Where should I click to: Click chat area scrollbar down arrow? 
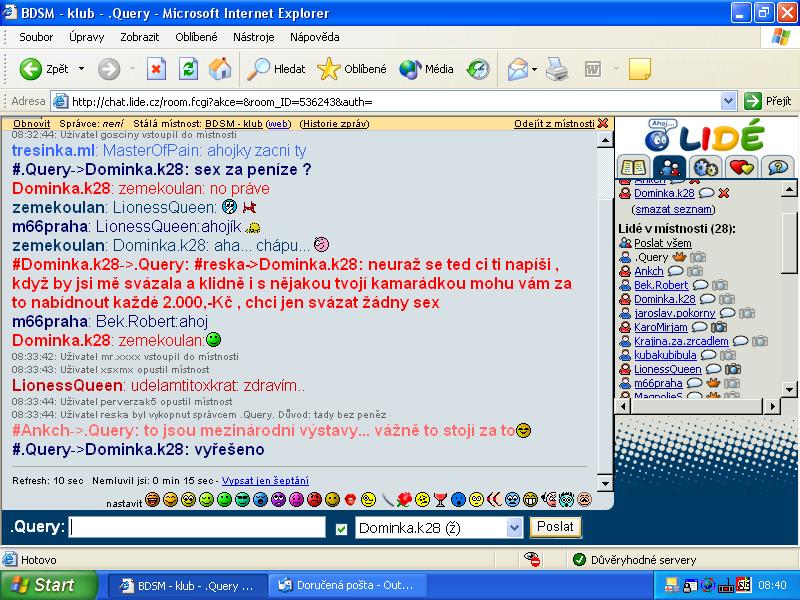[x=605, y=483]
